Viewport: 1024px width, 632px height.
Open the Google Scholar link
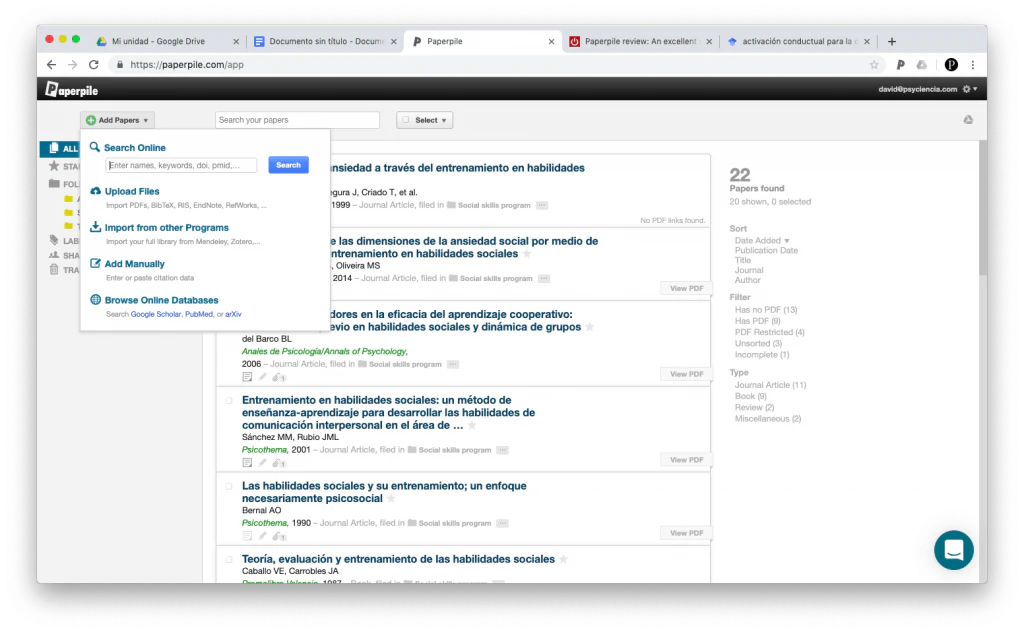(155, 314)
